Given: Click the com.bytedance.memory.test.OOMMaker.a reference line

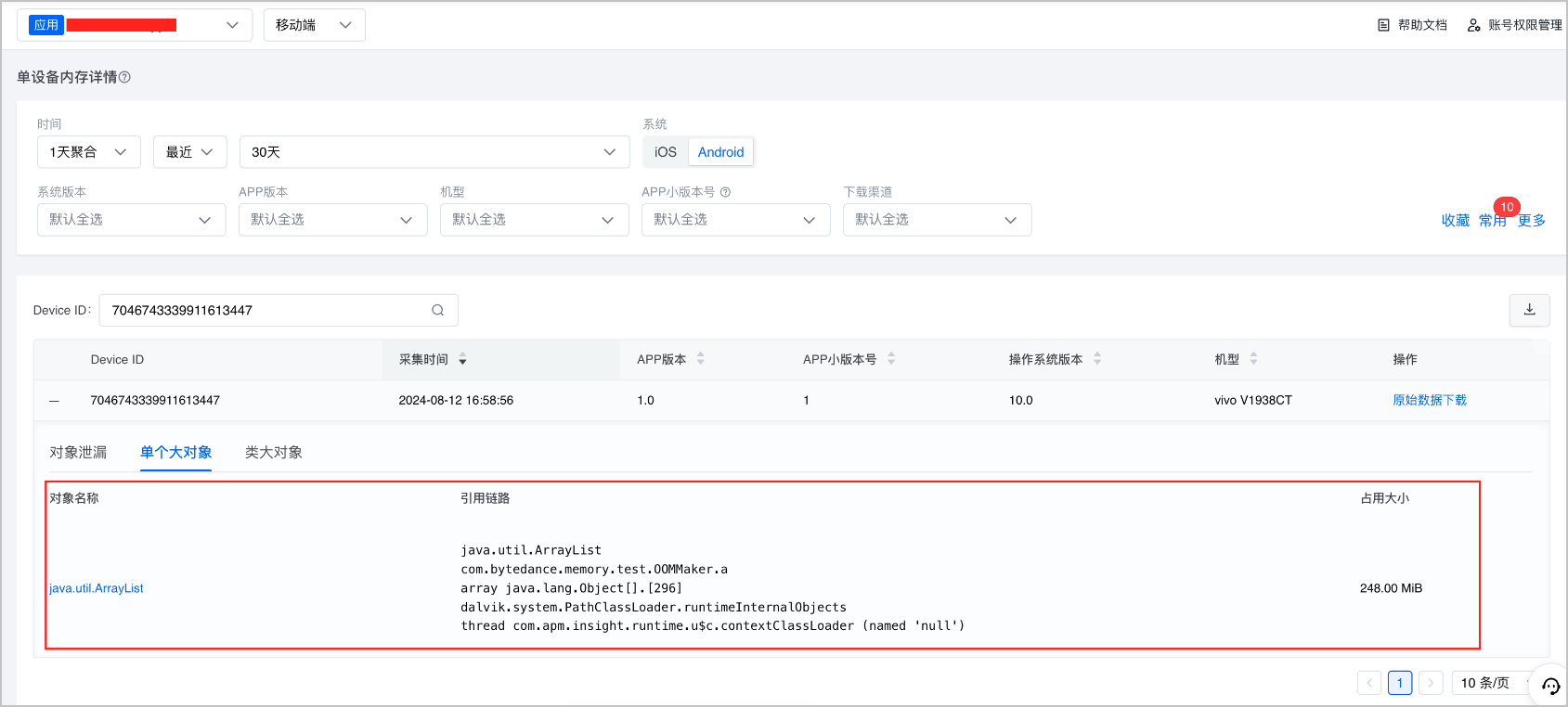Looking at the screenshot, I should [x=594, y=569].
